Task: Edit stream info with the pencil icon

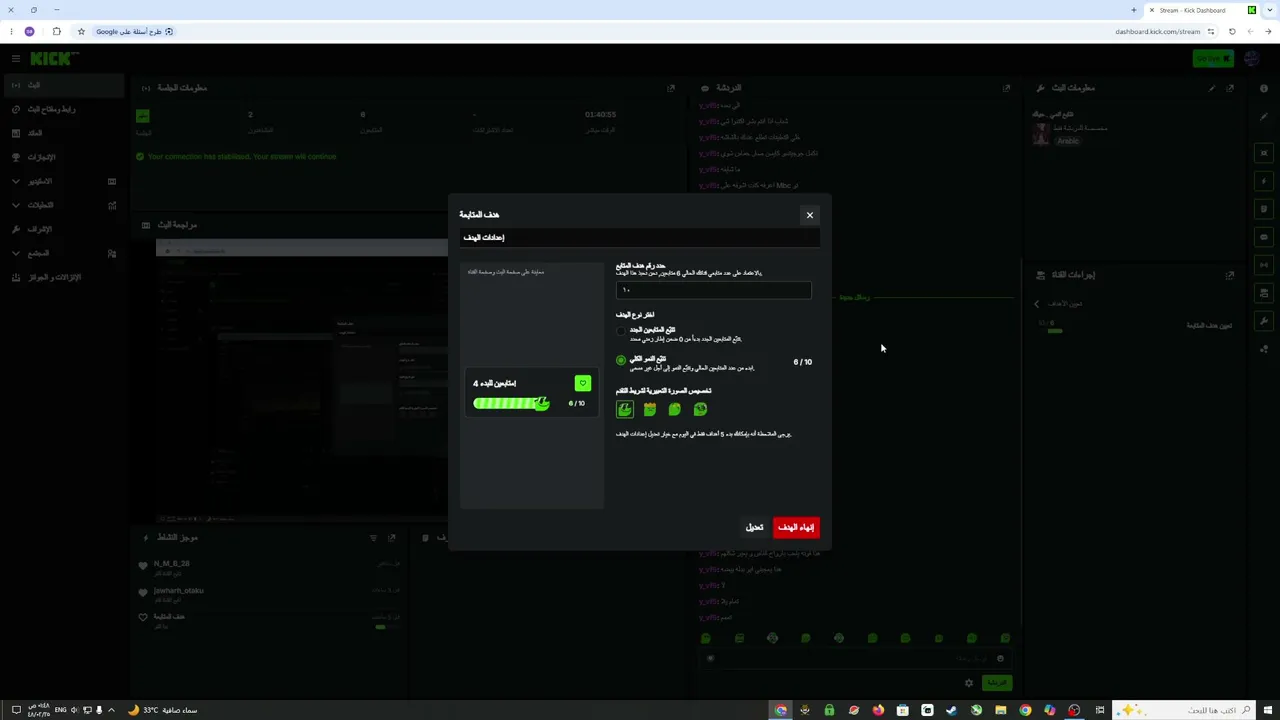Action: pos(1212,88)
